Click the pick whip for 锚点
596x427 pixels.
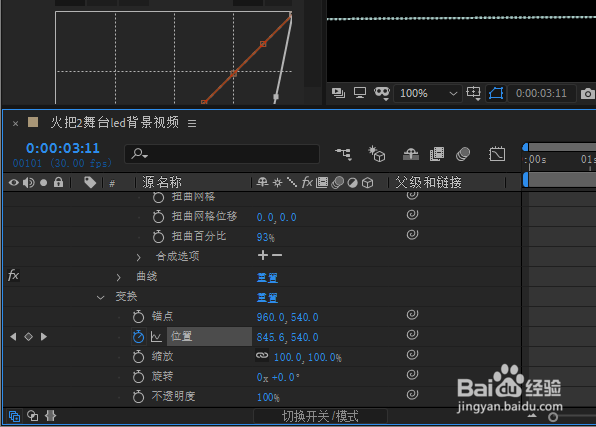point(412,315)
